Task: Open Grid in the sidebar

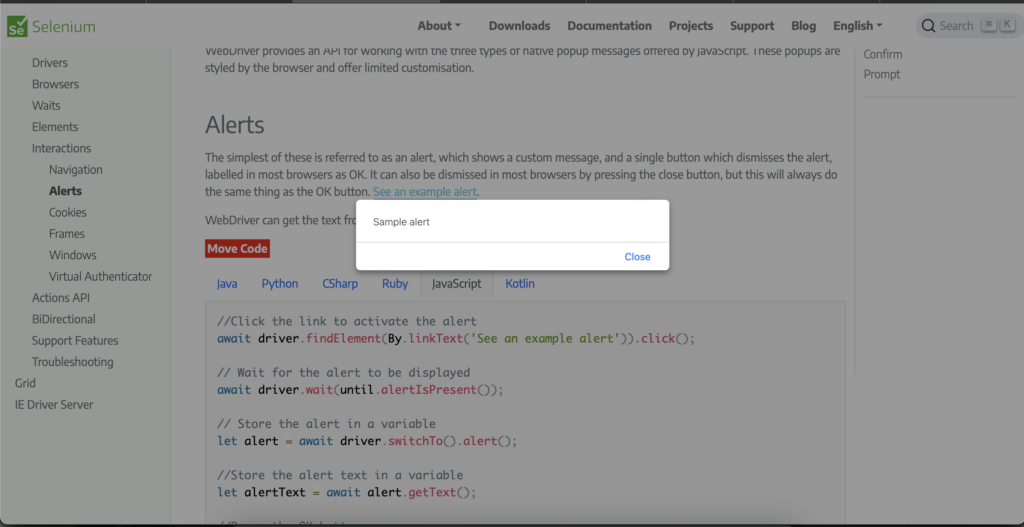Action: pyautogui.click(x=25, y=383)
